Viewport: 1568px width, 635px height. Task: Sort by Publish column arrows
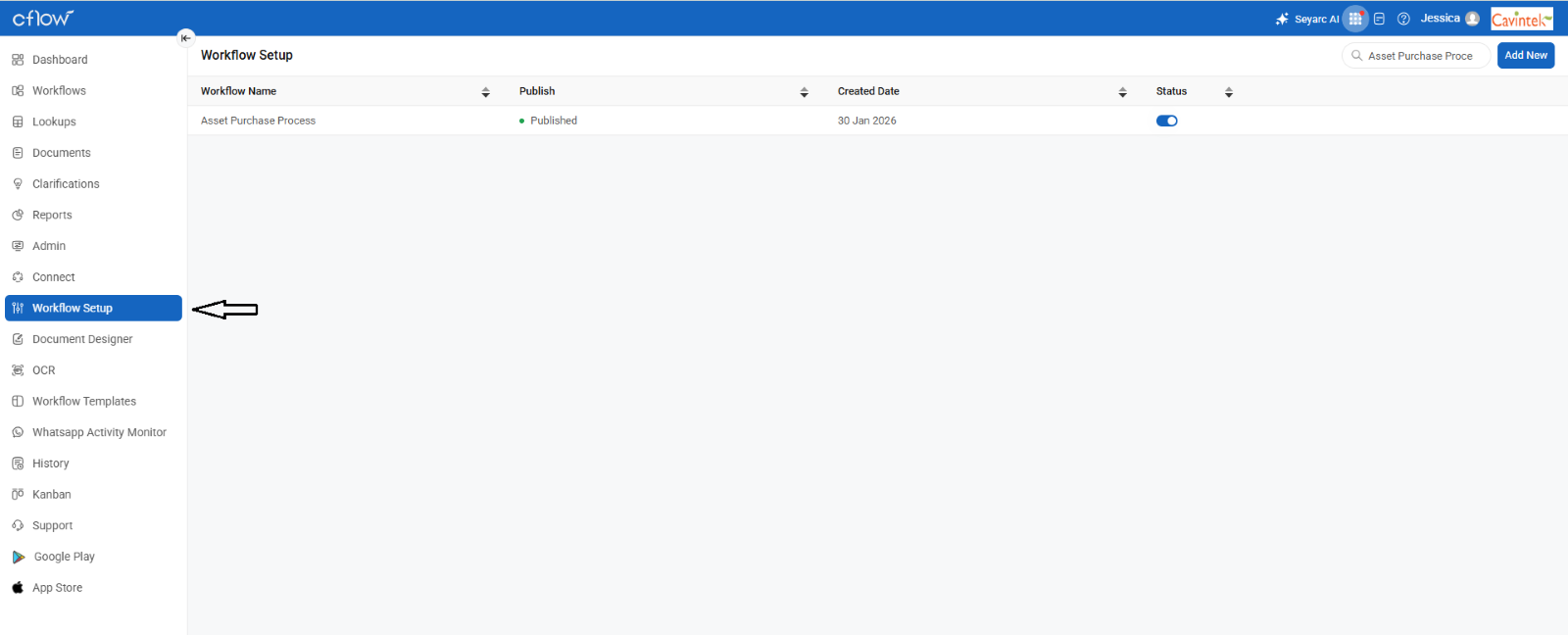804,92
